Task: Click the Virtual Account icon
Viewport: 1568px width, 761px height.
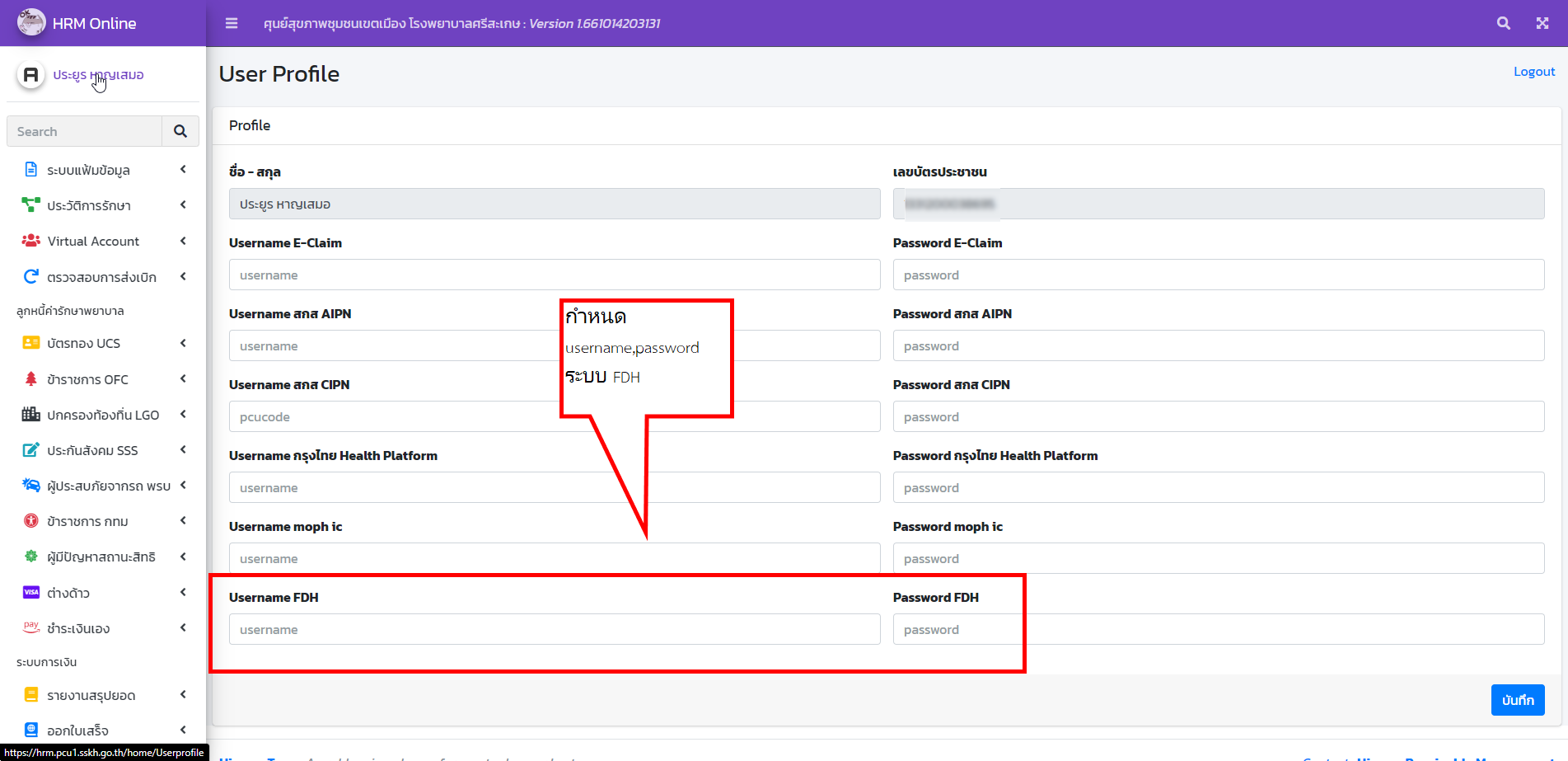Action: [30, 240]
